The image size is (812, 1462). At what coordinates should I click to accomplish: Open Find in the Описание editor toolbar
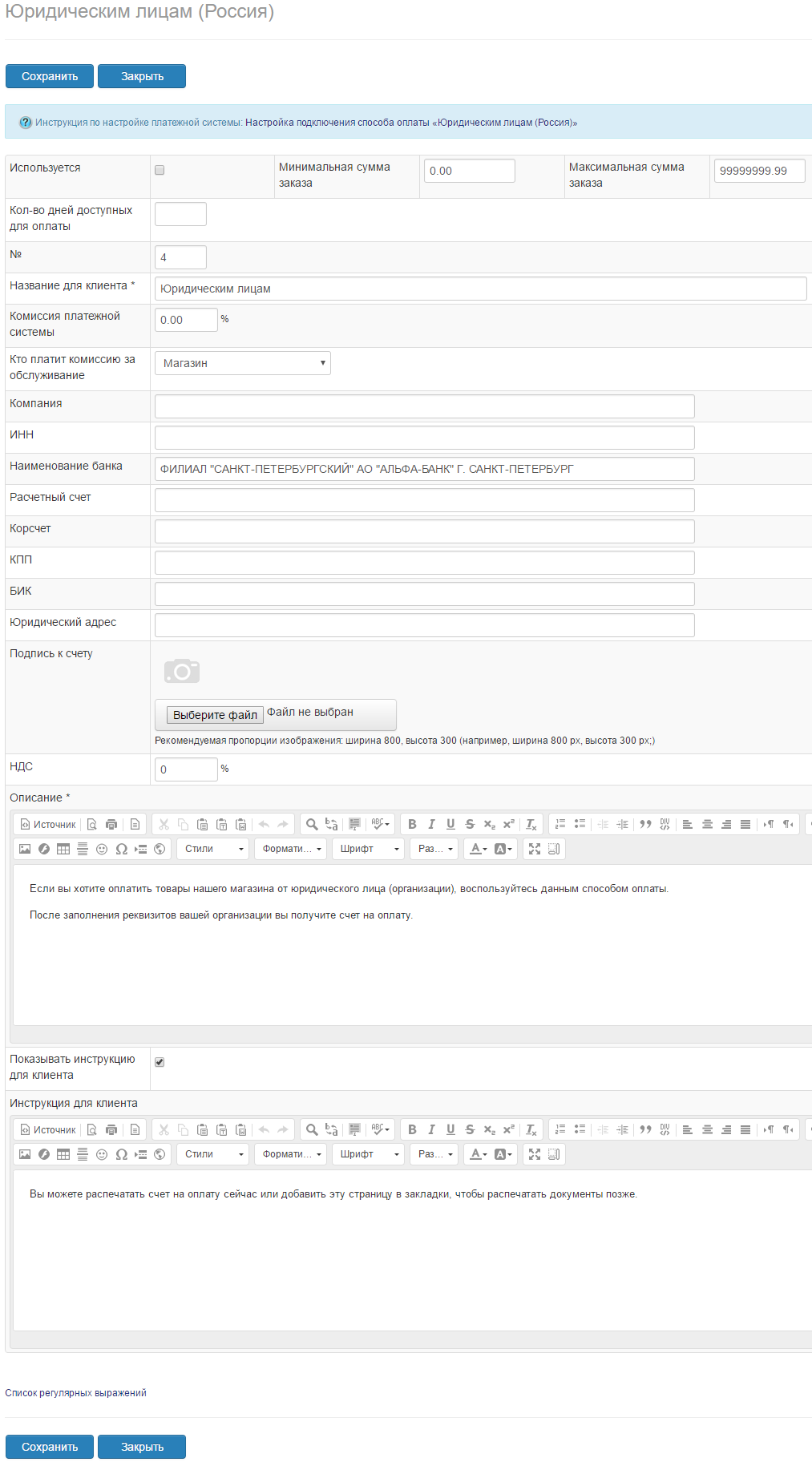click(x=312, y=824)
